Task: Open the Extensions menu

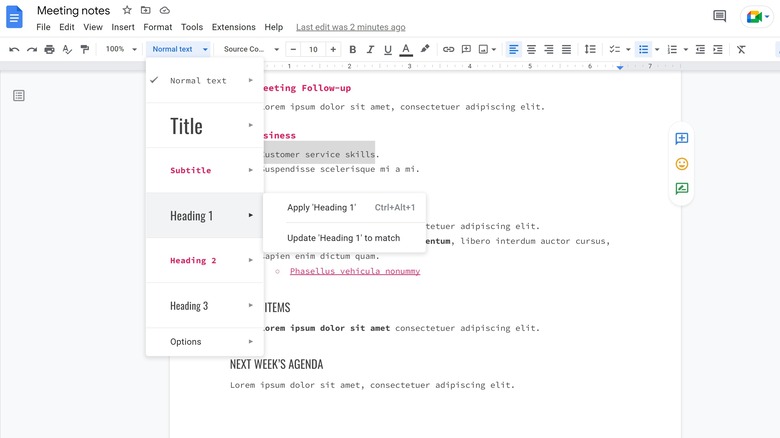Action: [x=233, y=27]
